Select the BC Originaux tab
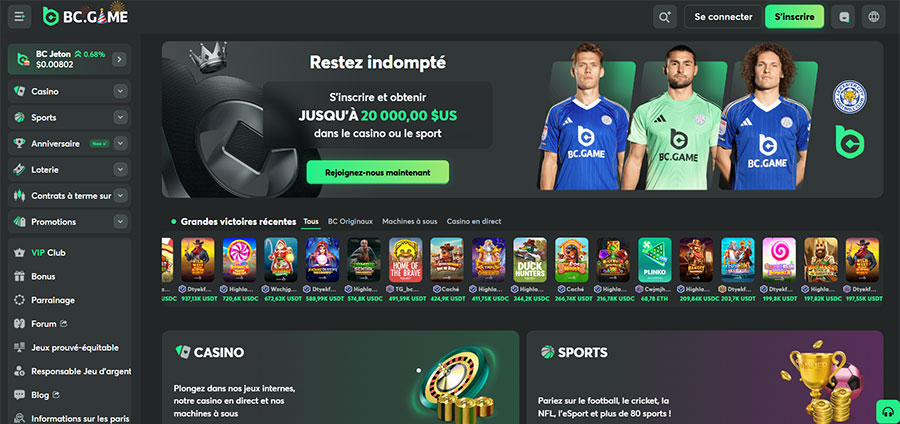This screenshot has width=900, height=424. pyautogui.click(x=350, y=221)
